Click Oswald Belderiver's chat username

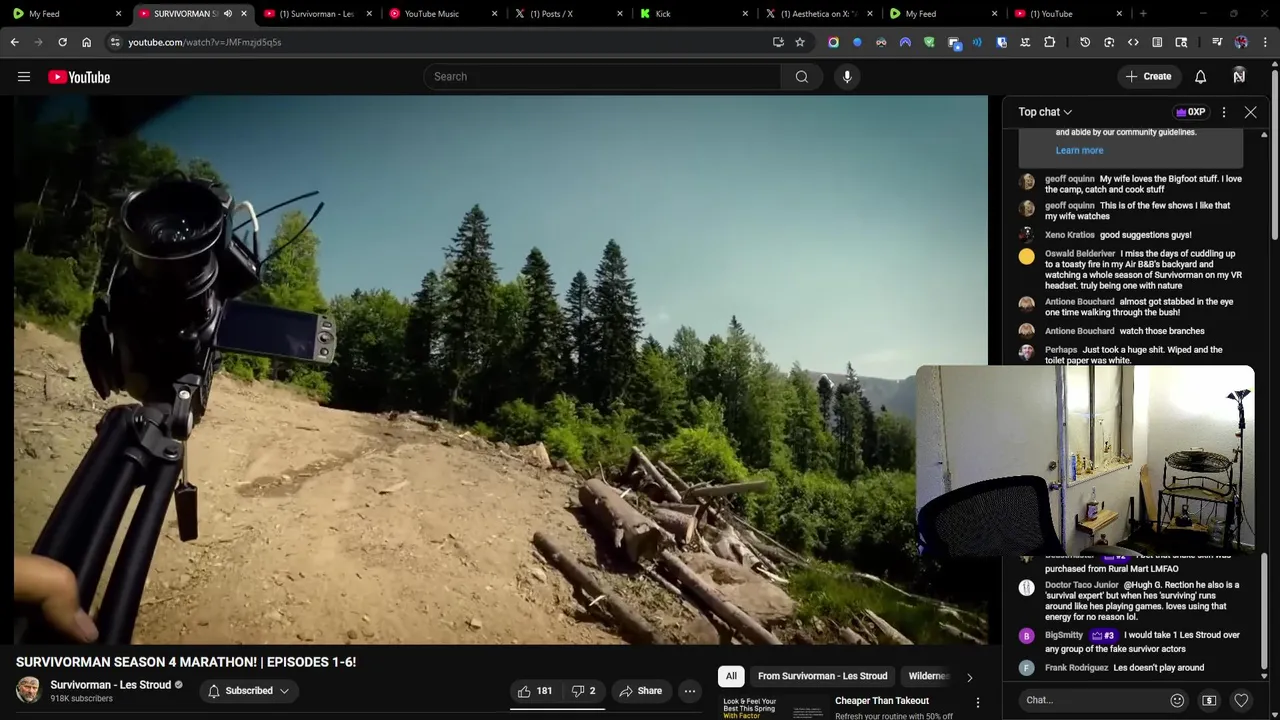click(x=1080, y=254)
